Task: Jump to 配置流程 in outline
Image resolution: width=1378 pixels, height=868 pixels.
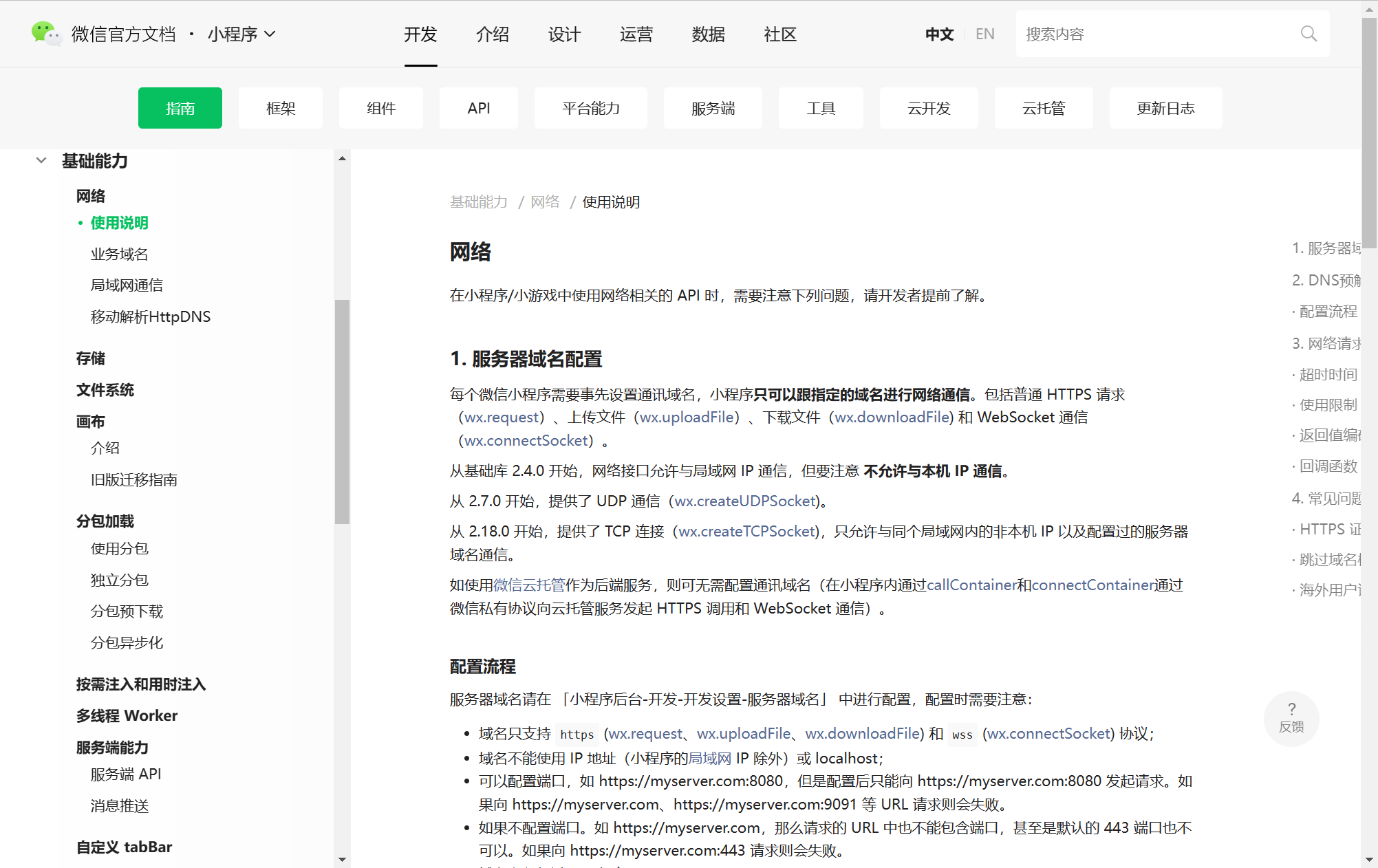Action: [1327, 311]
